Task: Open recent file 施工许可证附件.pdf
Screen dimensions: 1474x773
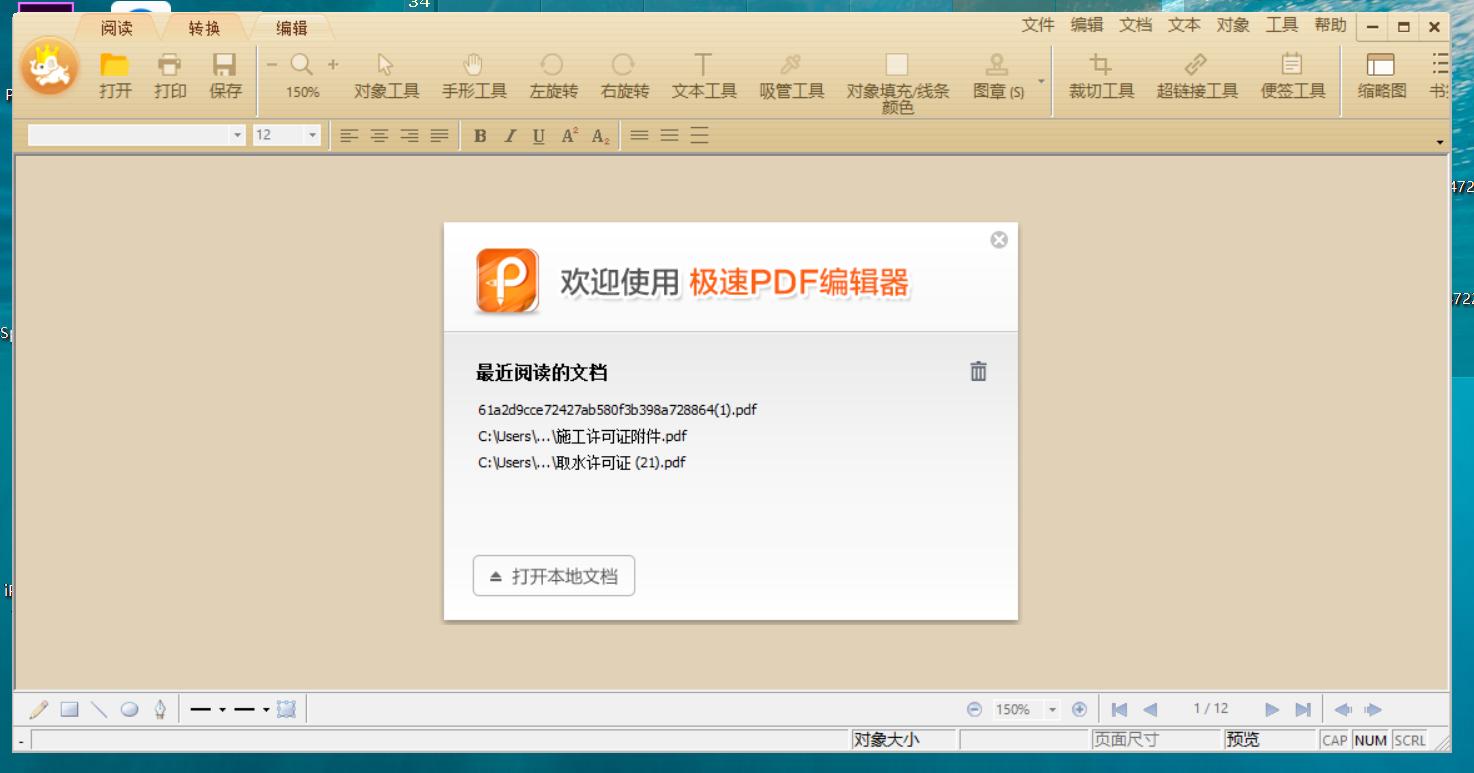Action: click(579, 435)
